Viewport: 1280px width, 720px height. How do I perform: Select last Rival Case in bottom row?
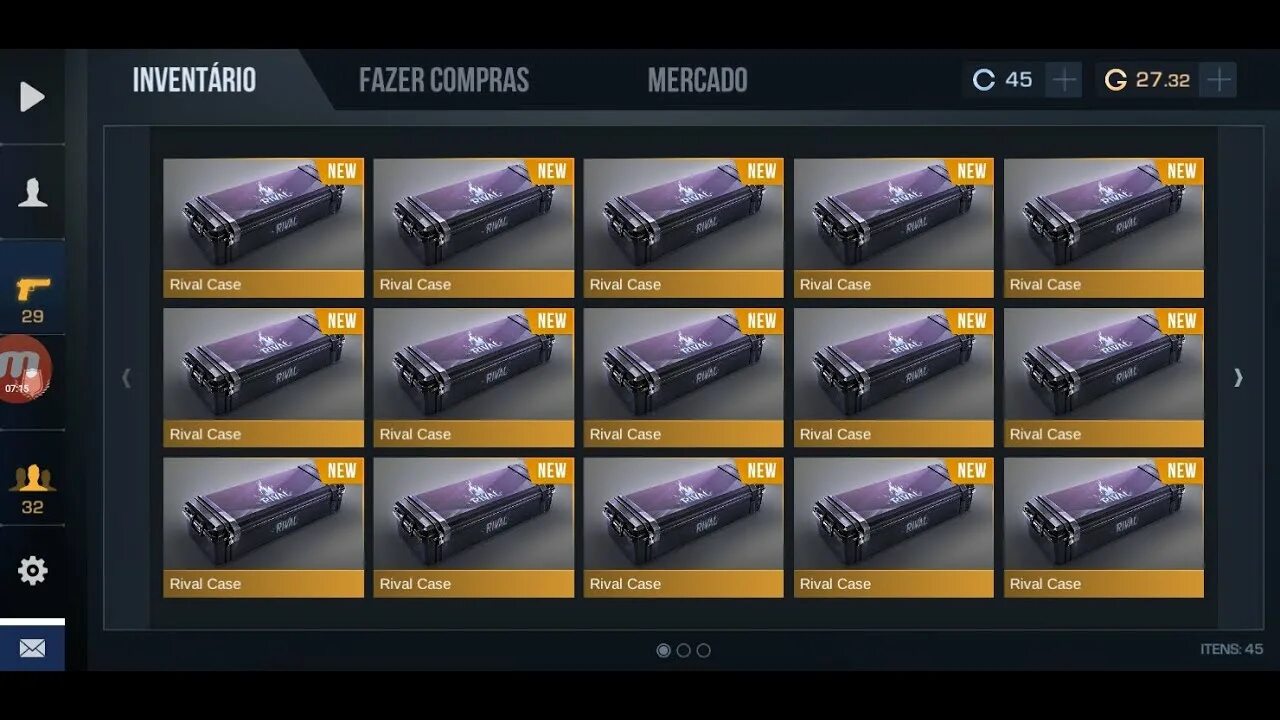click(1104, 528)
